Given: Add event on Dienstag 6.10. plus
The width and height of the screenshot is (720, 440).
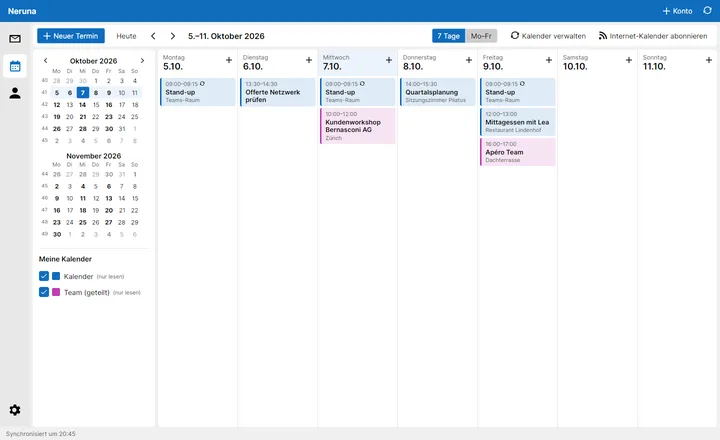Looking at the screenshot, I should (x=309, y=60).
